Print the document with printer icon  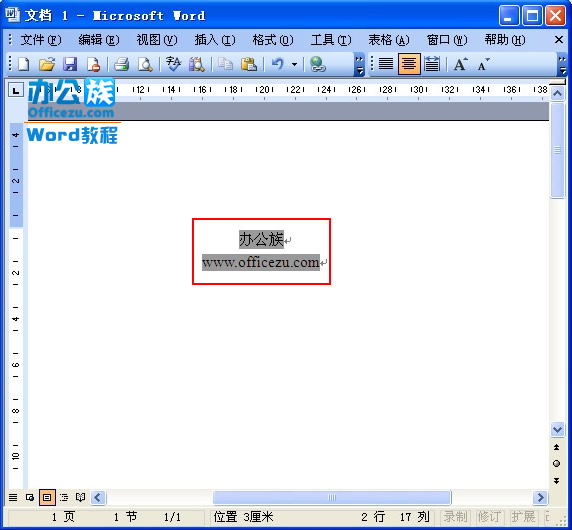(121, 65)
